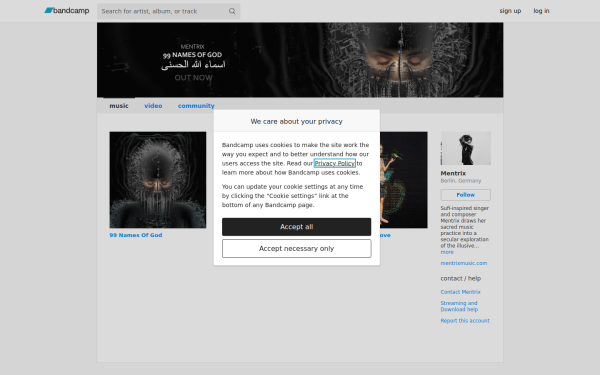Open the log in link
The image size is (600, 375).
[x=541, y=11]
